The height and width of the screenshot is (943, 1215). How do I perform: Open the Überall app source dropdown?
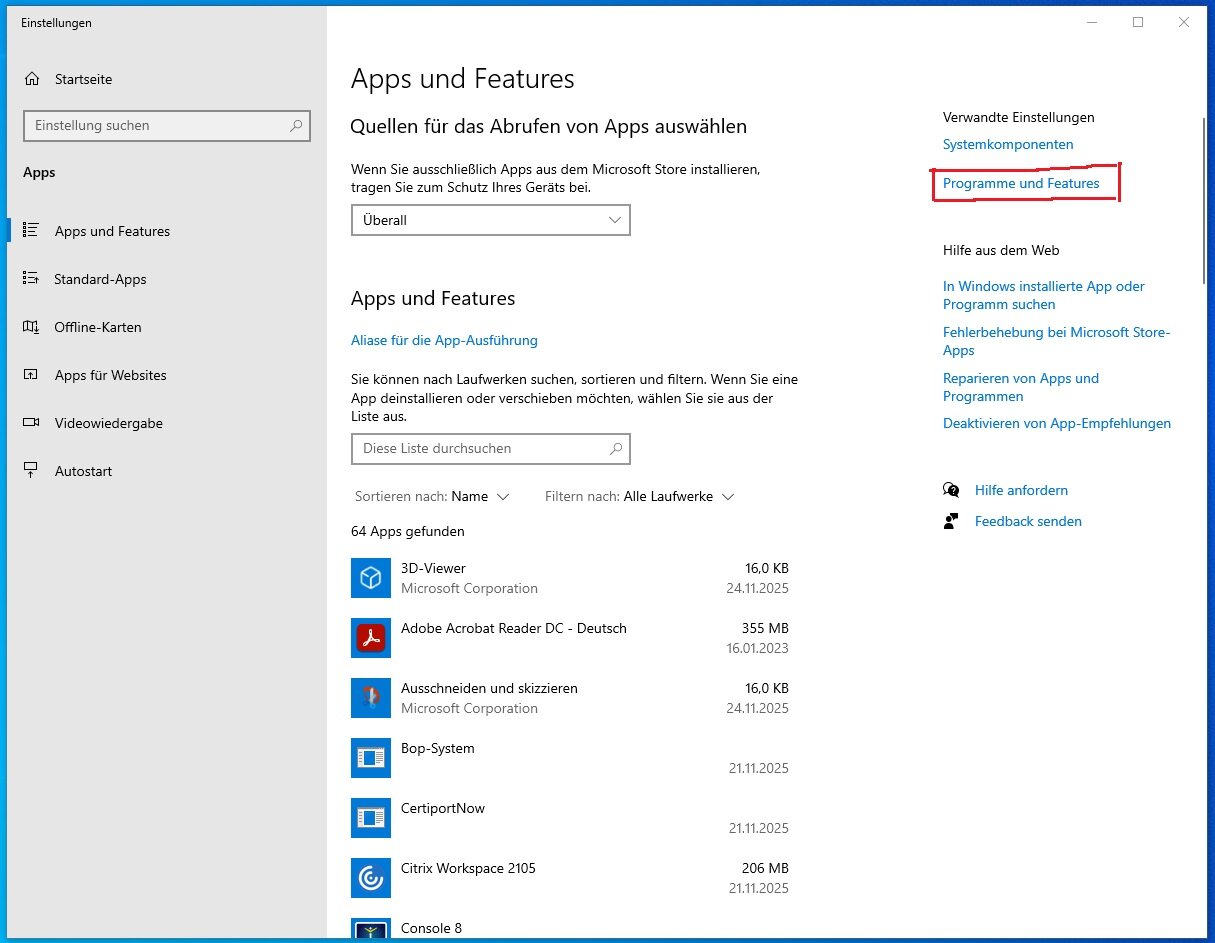point(490,220)
